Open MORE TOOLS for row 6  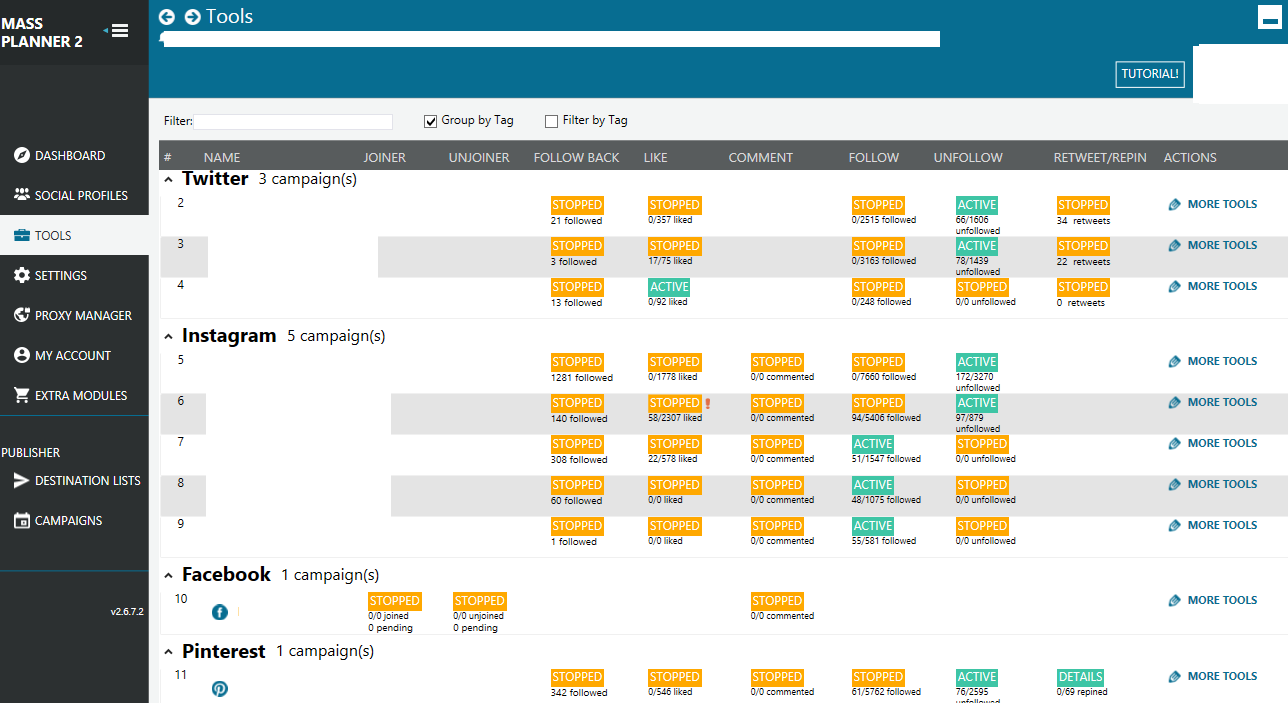pyautogui.click(x=1222, y=402)
